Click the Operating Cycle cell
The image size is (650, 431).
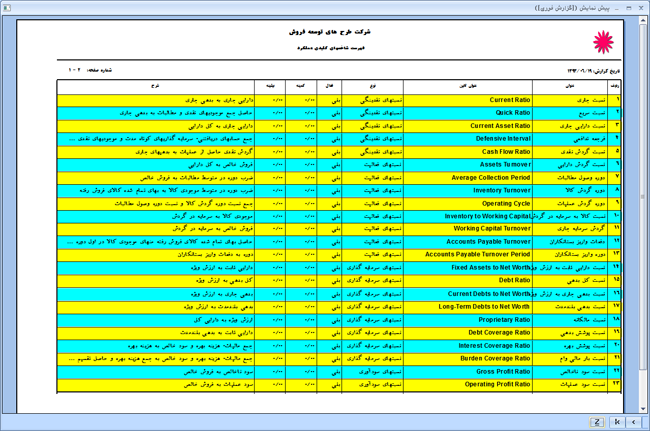pyautogui.click(x=468, y=203)
